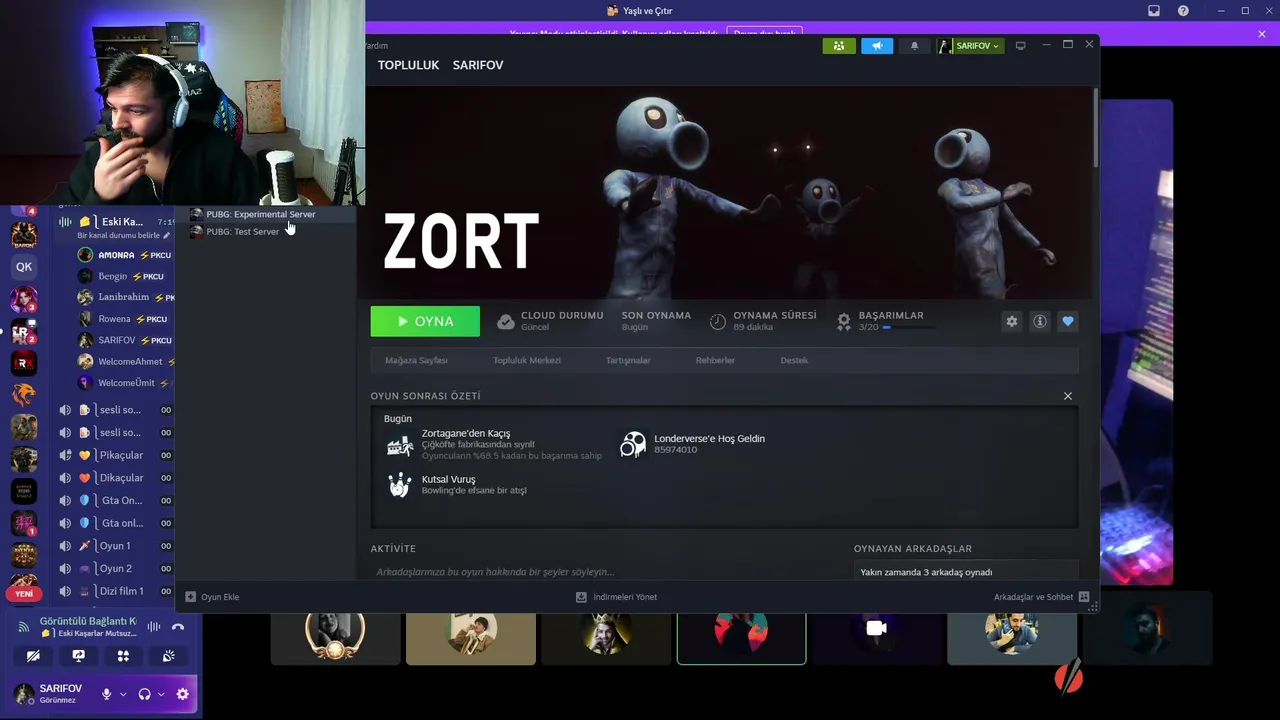
Task: Select voice user WelcomeAhmet
Action: [125, 362]
